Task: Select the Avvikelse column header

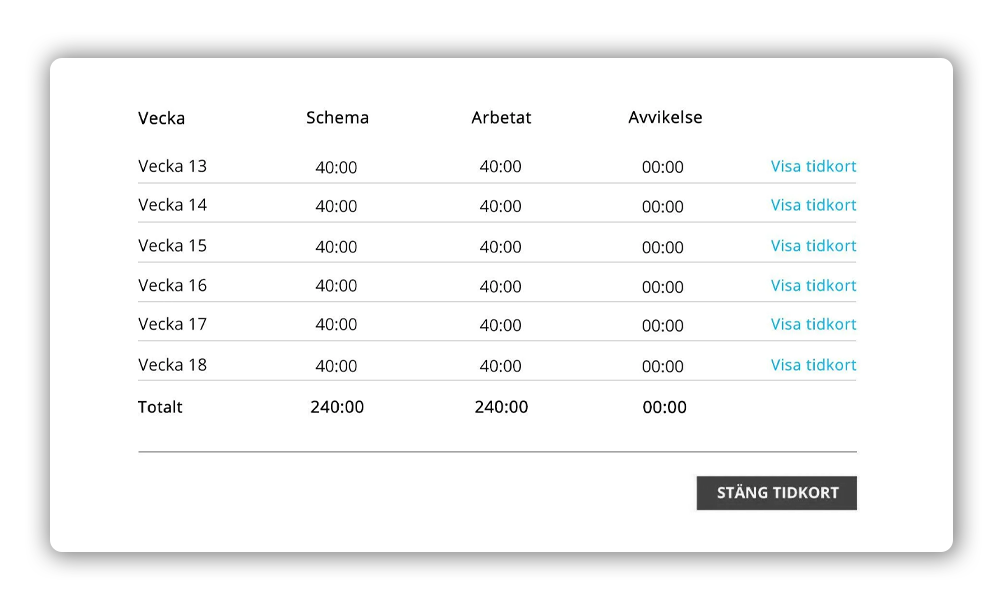Action: pyautogui.click(x=665, y=117)
